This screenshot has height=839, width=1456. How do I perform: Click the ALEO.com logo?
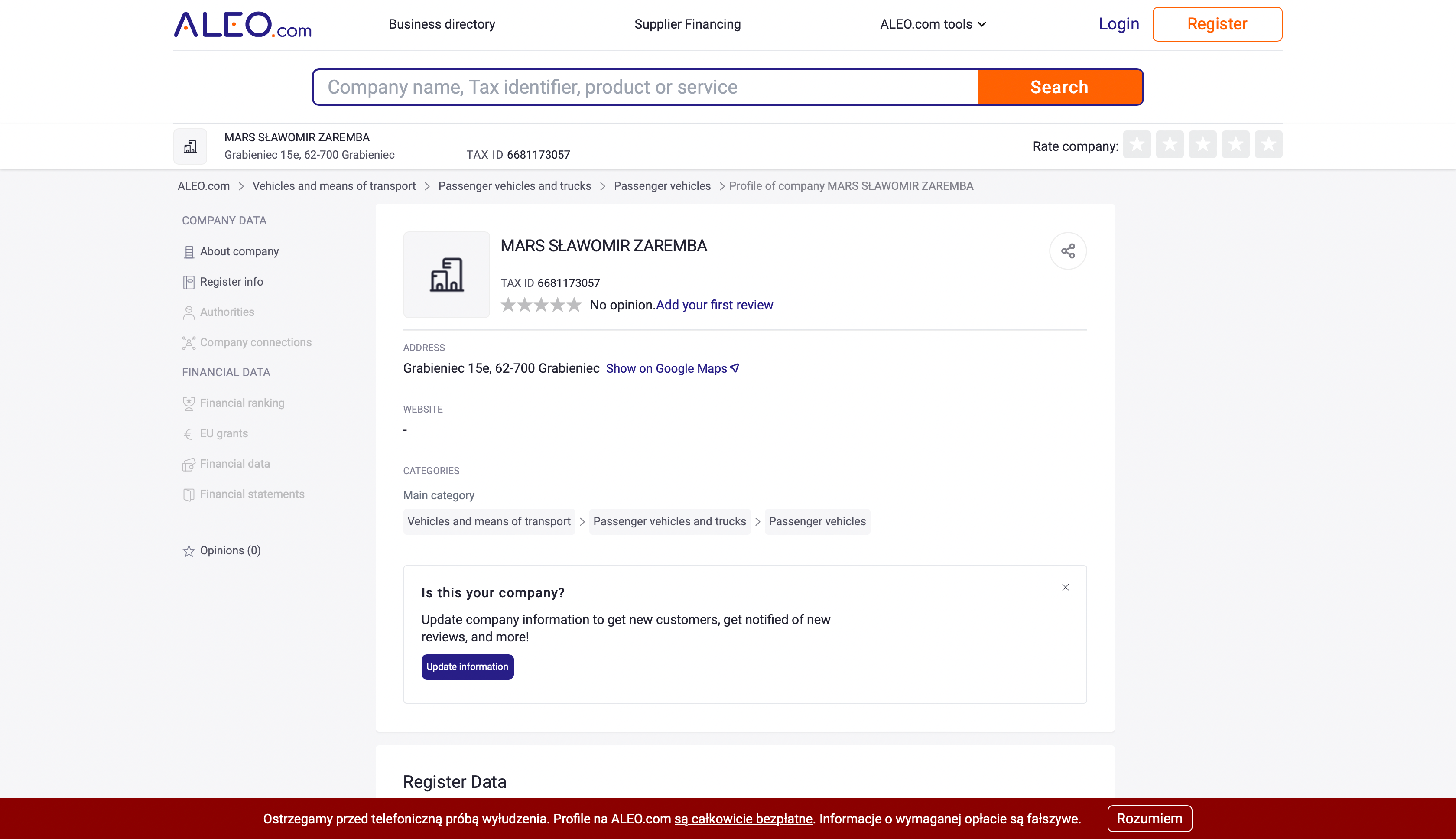pyautogui.click(x=243, y=24)
